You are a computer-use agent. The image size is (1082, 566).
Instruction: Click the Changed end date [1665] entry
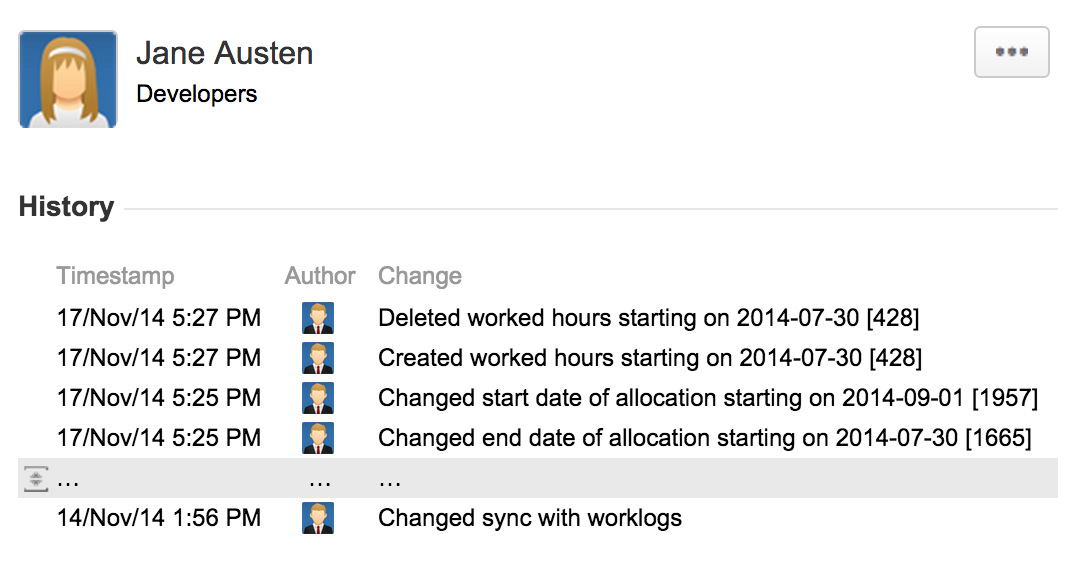coord(705,438)
